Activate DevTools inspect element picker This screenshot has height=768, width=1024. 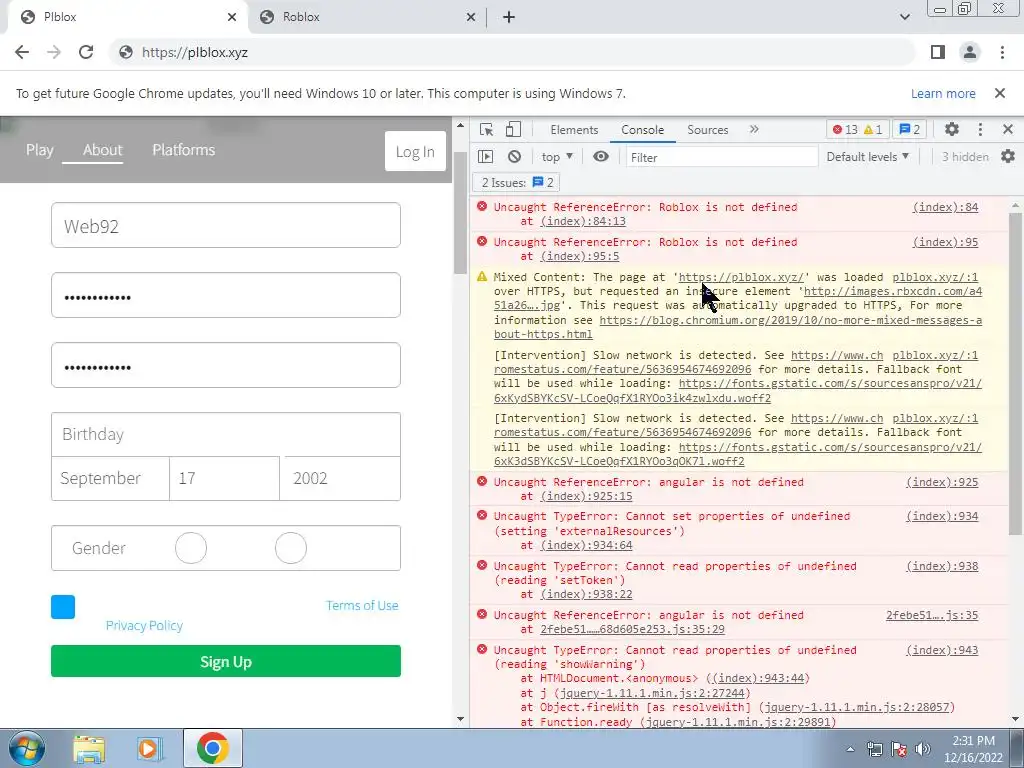tap(487, 129)
